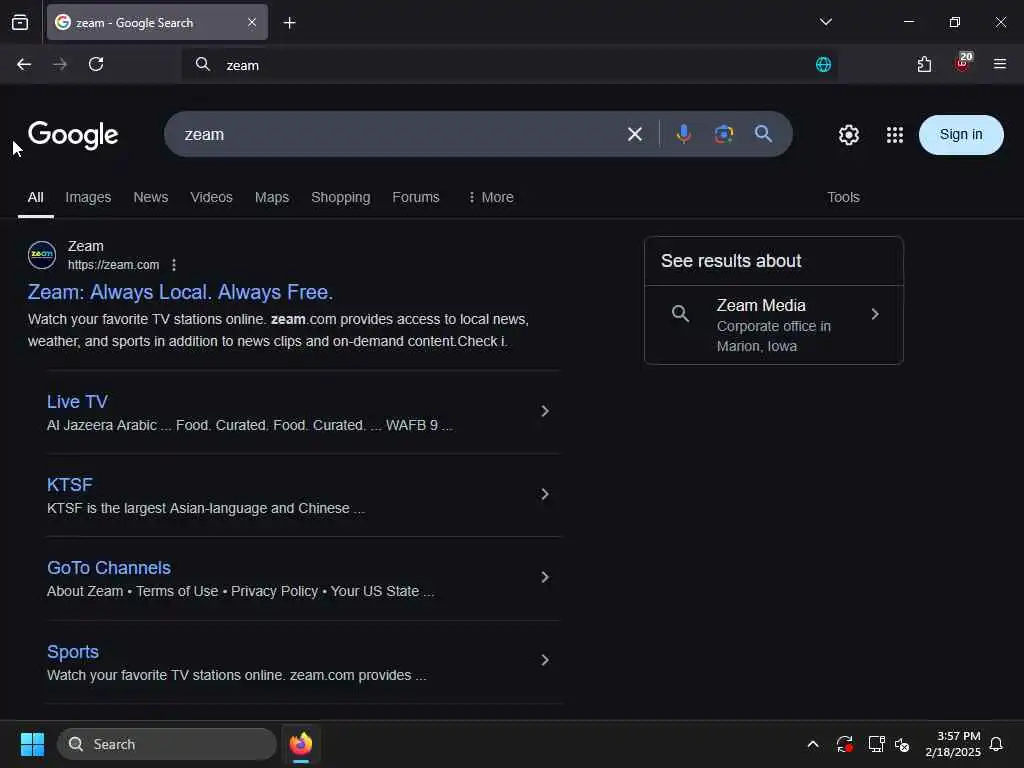Select the "See results about" heading
Image resolution: width=1024 pixels, height=768 pixels.
pos(731,261)
